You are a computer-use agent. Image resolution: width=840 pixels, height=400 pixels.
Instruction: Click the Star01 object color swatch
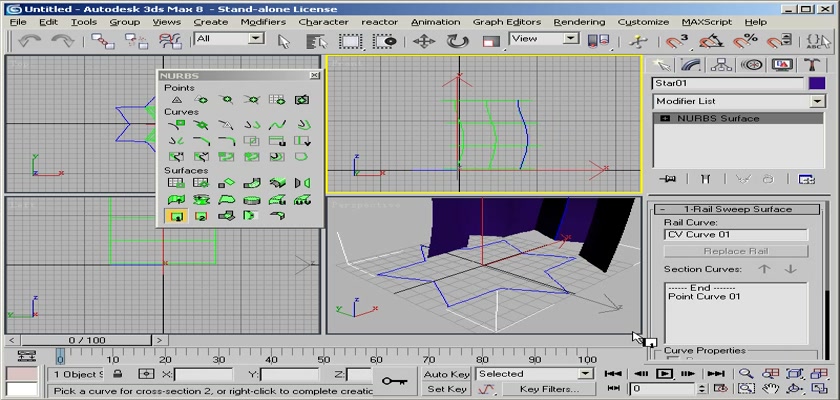[x=817, y=84]
